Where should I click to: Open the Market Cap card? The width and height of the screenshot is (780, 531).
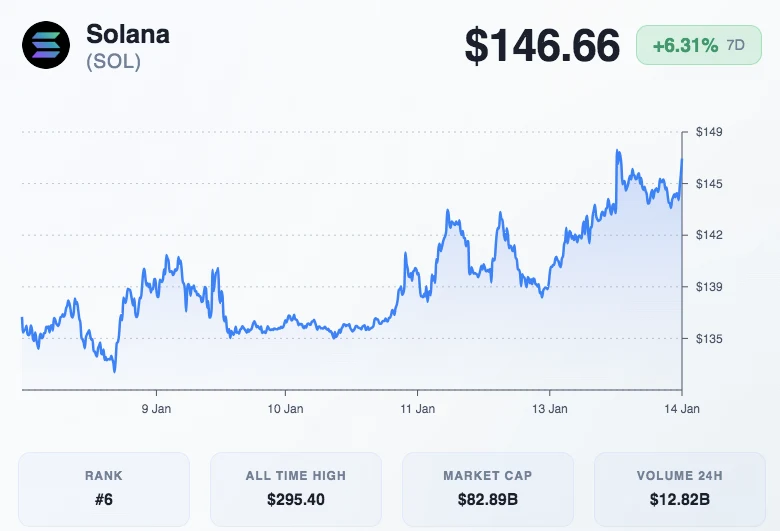pyautogui.click(x=488, y=489)
